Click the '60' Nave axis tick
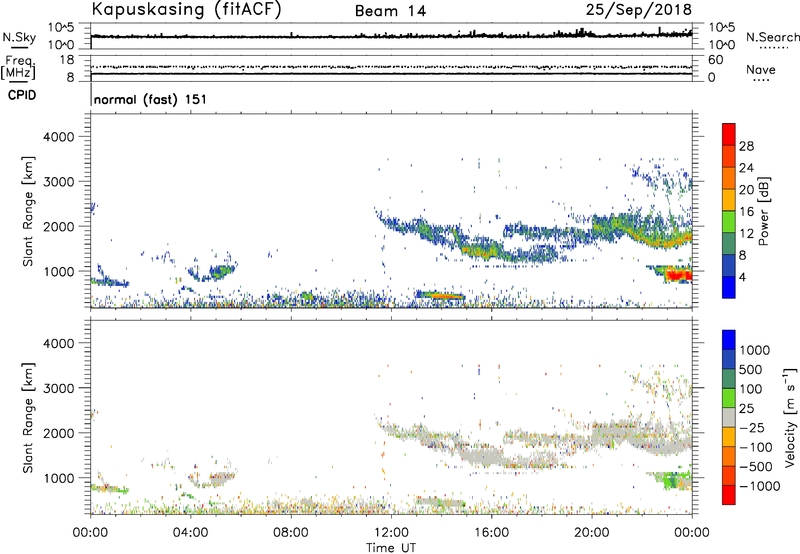 pos(715,60)
